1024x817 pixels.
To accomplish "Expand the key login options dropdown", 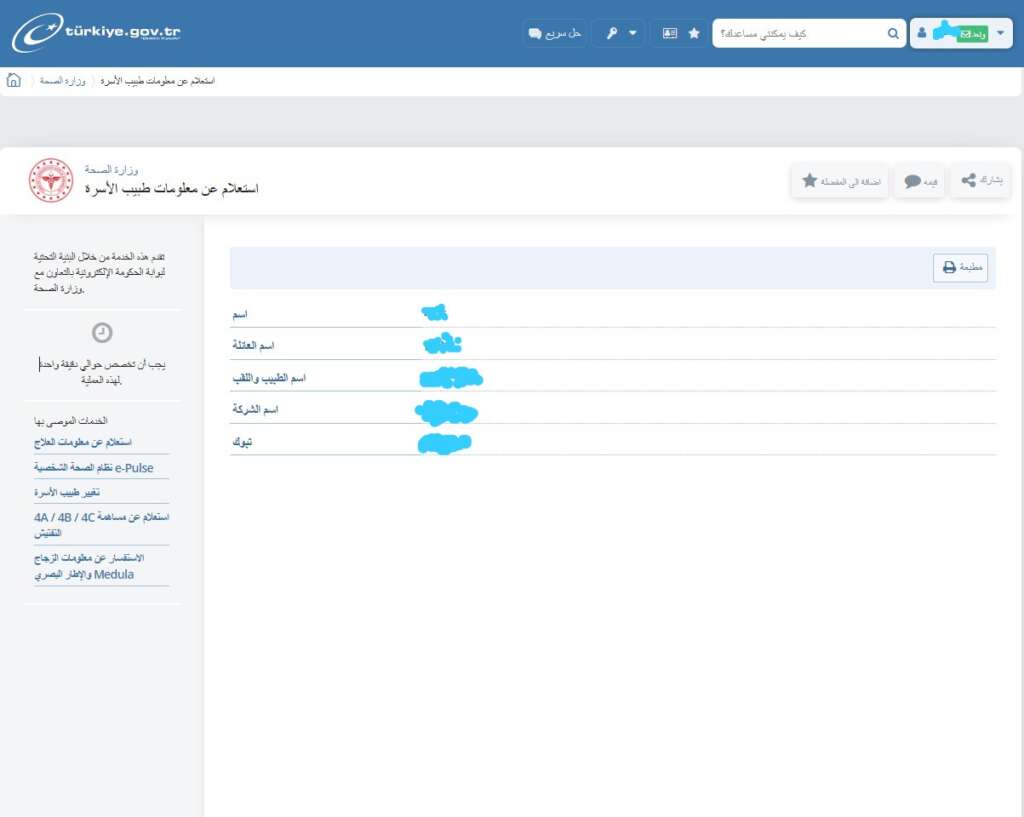I will pos(618,33).
